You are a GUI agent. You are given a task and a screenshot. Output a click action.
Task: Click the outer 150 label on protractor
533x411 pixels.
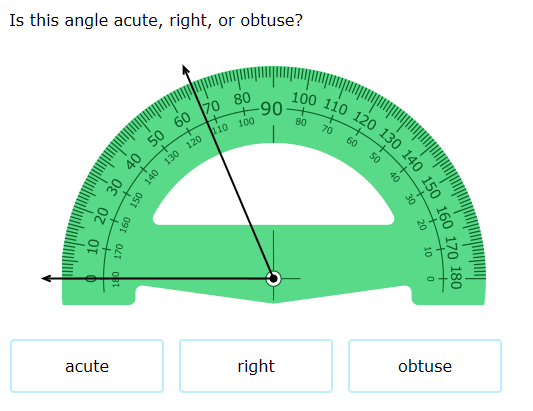(431, 188)
